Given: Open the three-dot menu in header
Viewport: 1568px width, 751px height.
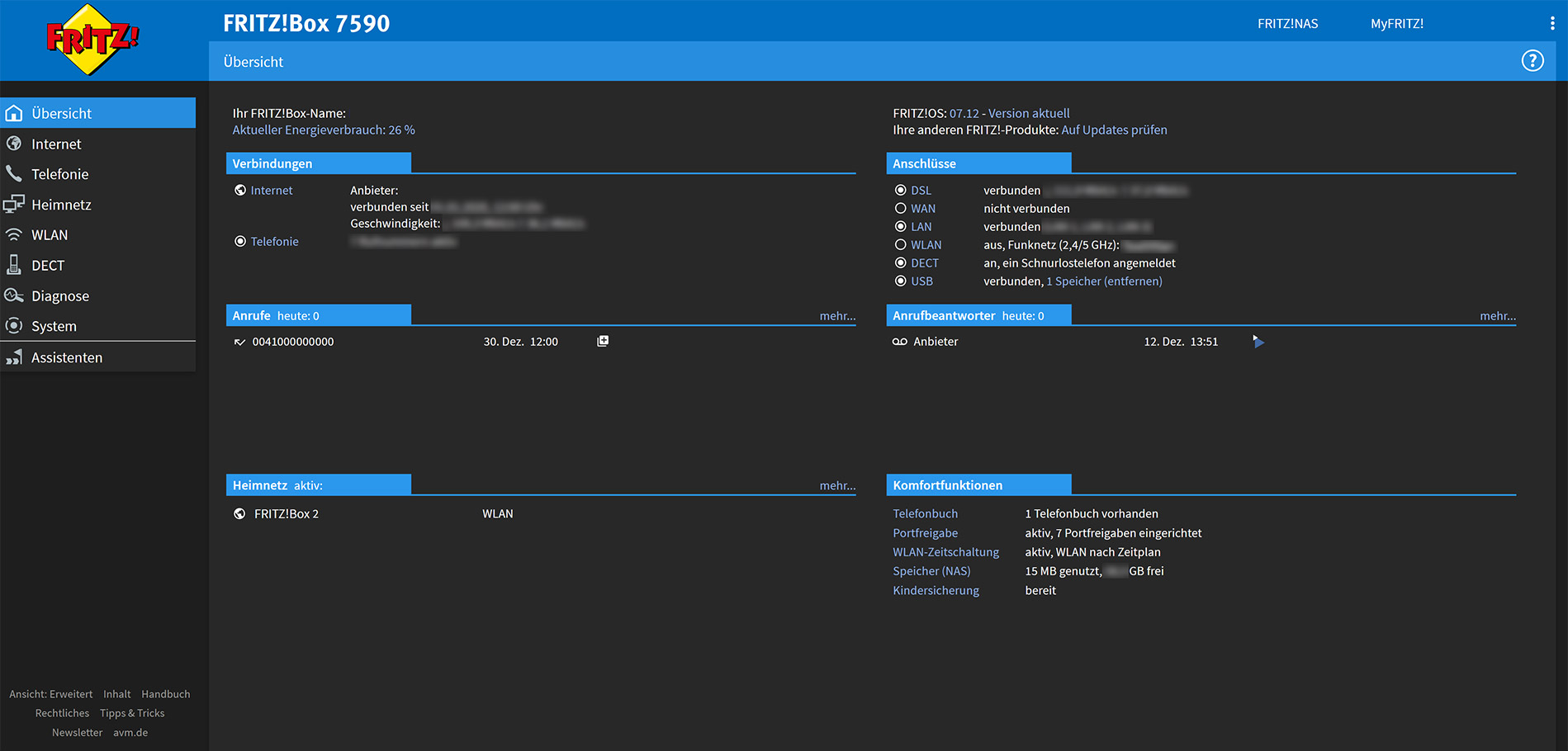Looking at the screenshot, I should pyautogui.click(x=1552, y=24).
